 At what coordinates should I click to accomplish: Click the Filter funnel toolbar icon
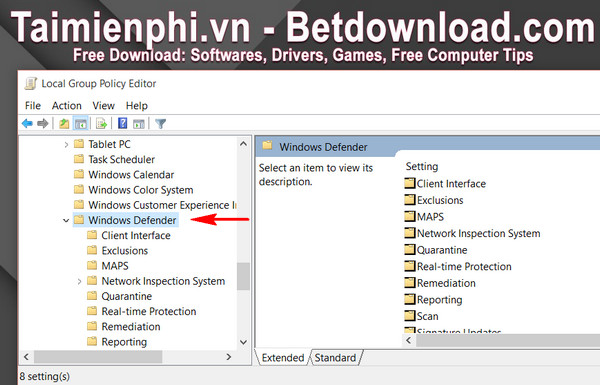160,124
